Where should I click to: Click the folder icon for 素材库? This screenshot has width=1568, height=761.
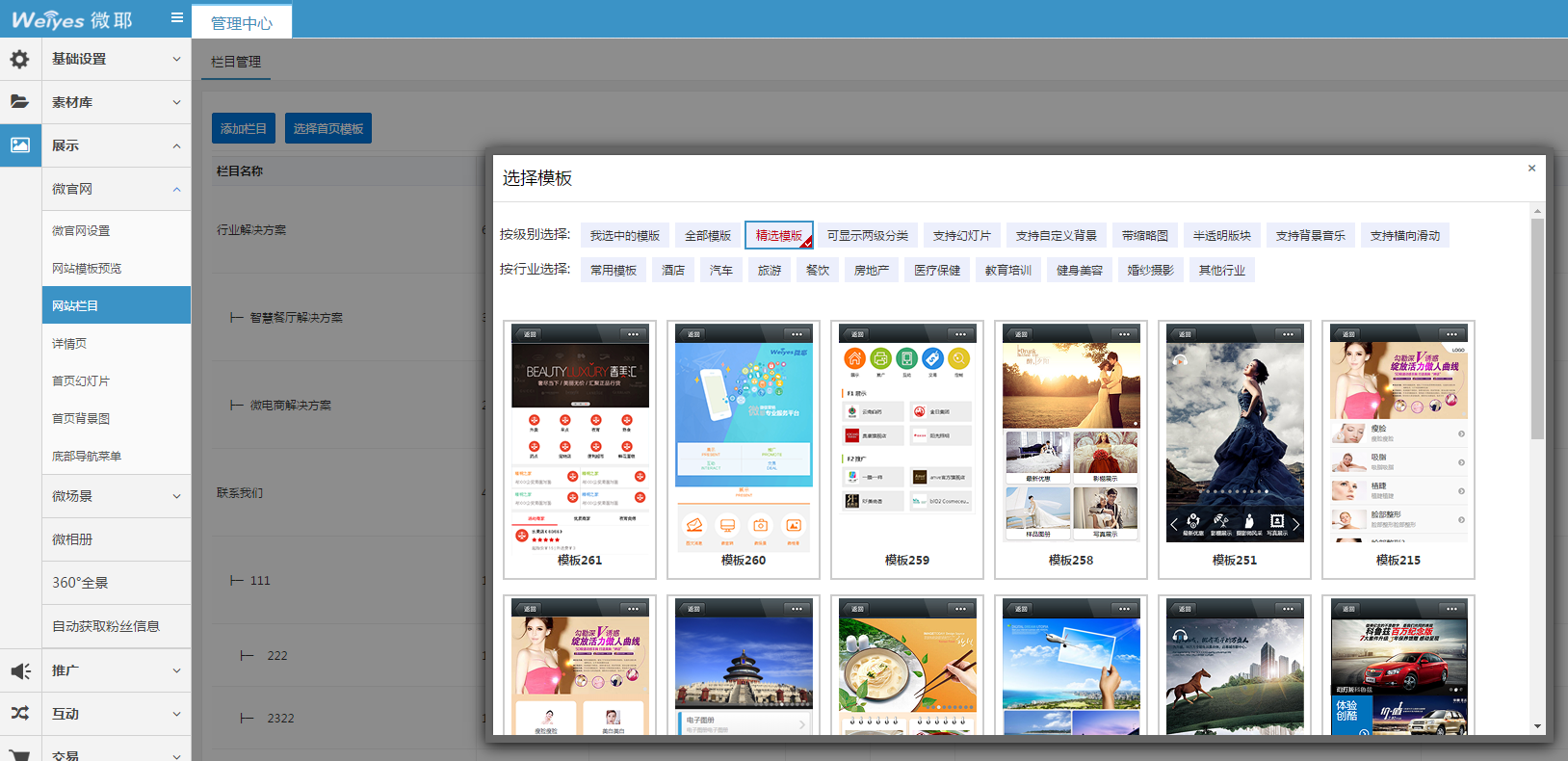pyautogui.click(x=20, y=101)
